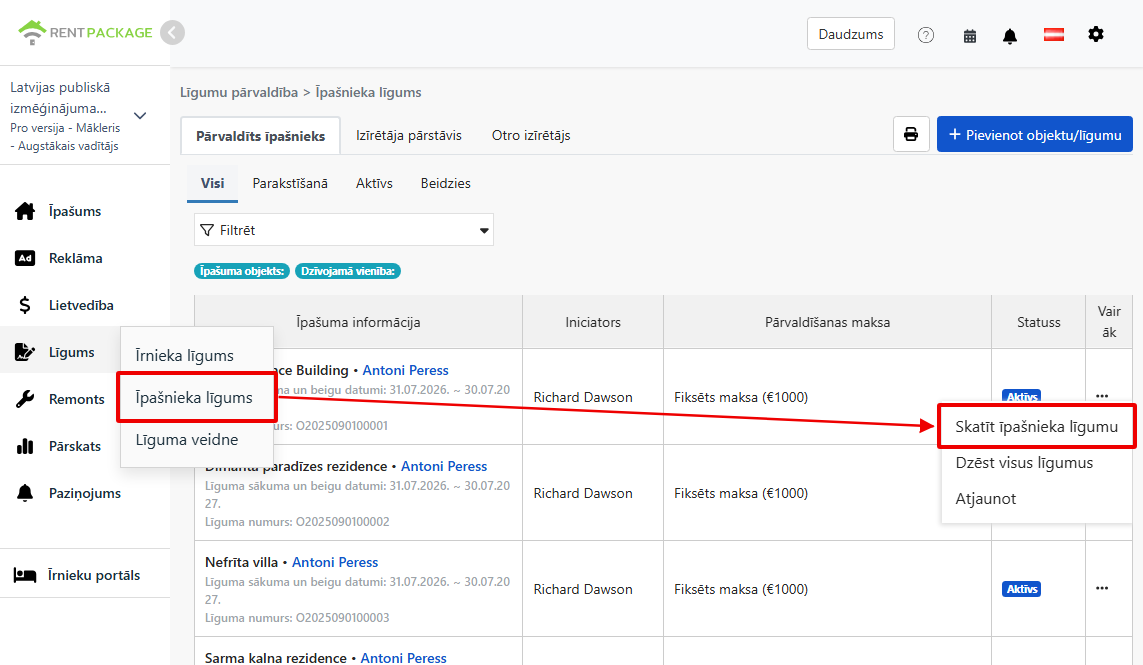The height and width of the screenshot is (665, 1143).
Task: Open the Filtrēt dropdown
Action: [x=344, y=230]
